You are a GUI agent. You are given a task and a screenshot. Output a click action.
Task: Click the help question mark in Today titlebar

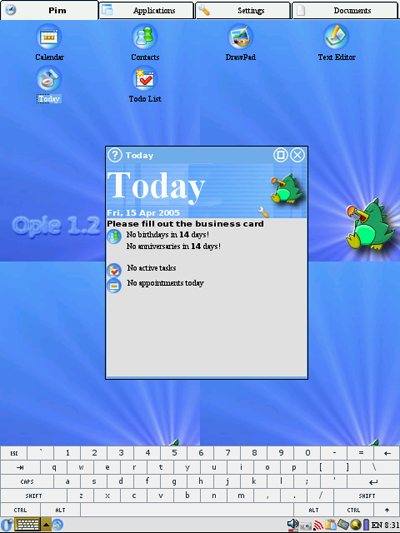point(115,155)
